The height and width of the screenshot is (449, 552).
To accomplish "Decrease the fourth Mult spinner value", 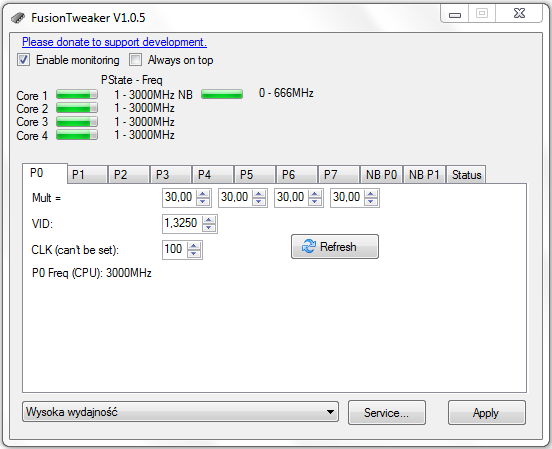I will click(x=371, y=201).
